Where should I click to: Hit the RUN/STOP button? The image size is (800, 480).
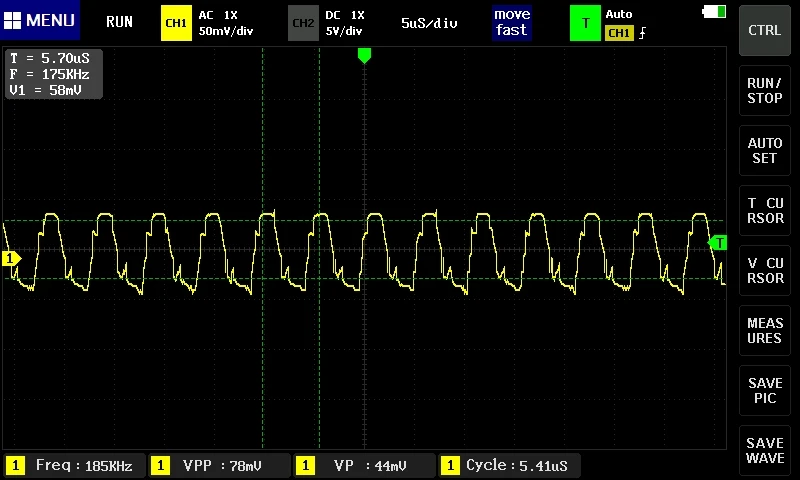[764, 90]
